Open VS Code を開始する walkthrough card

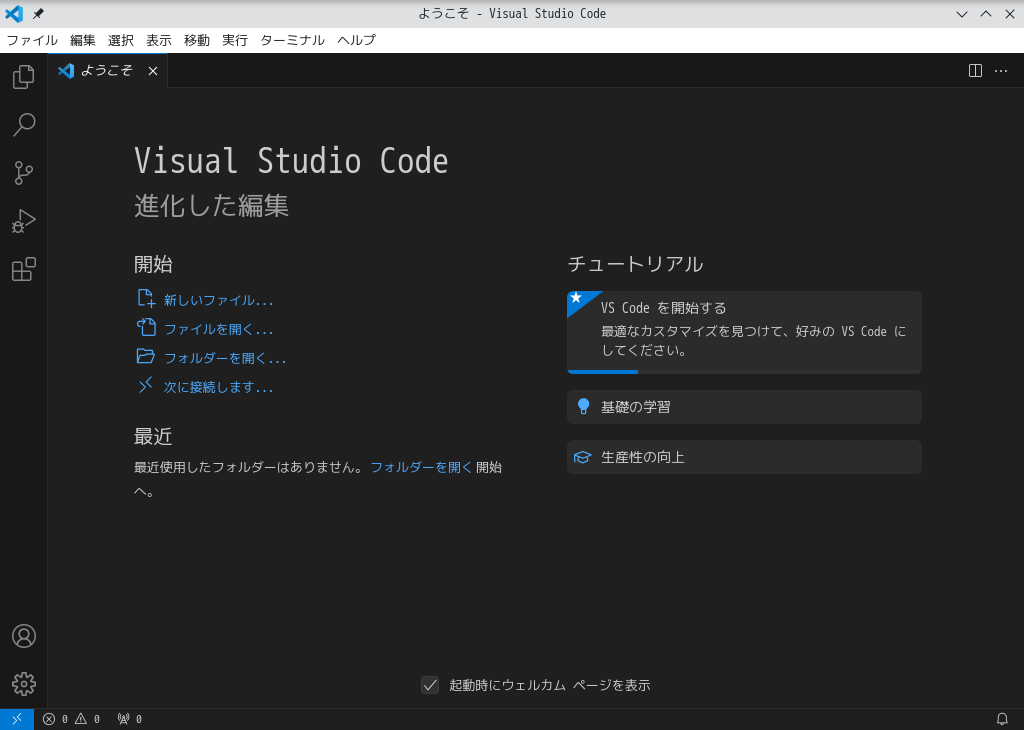[744, 332]
